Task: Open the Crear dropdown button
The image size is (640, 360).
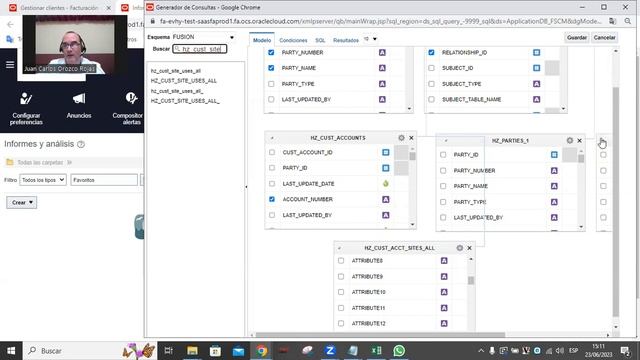Action: (22, 202)
